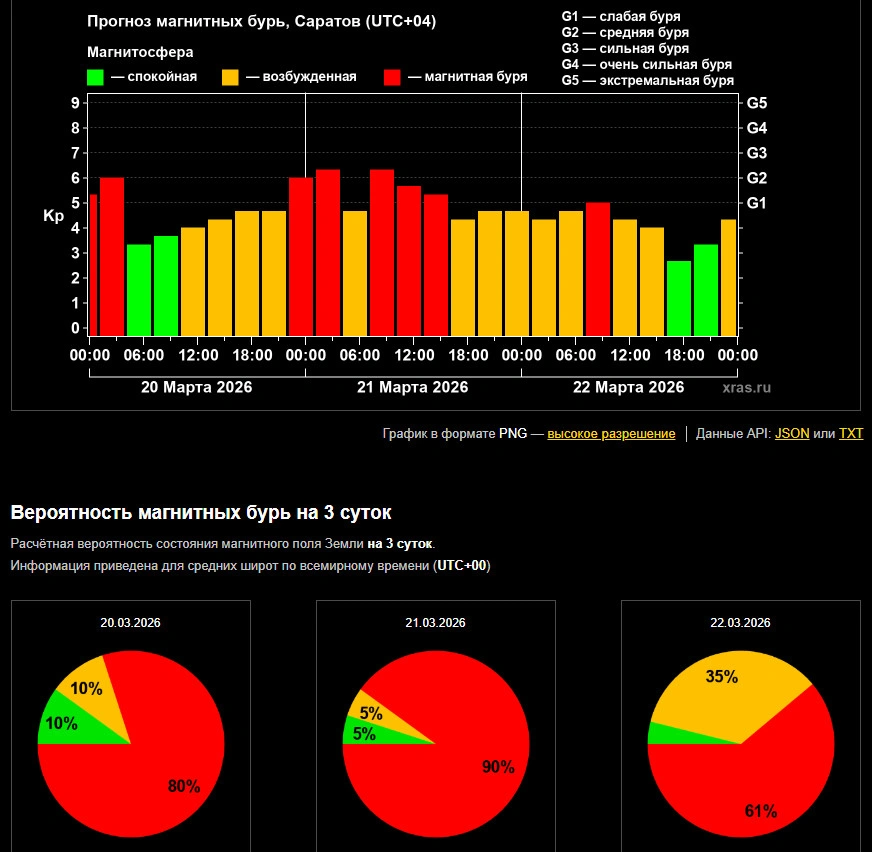The image size is (872, 852).
Task: Click the only red bar on 22 Марта
Action: tap(598, 268)
